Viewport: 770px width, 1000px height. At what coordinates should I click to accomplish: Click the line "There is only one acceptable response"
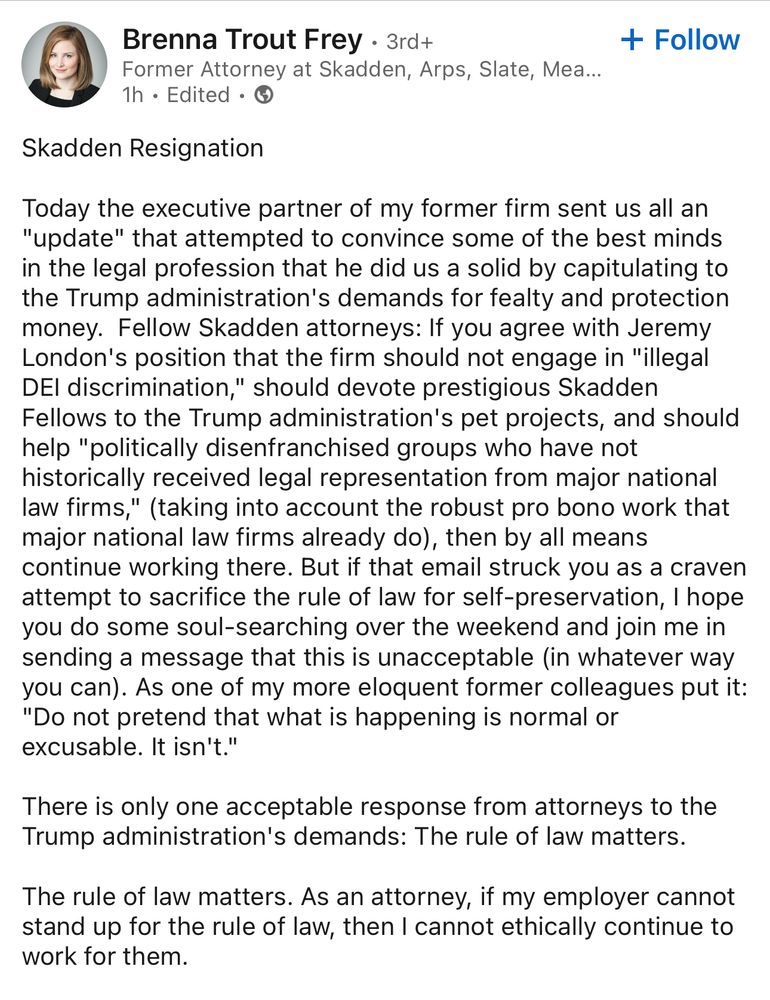[x=369, y=806]
